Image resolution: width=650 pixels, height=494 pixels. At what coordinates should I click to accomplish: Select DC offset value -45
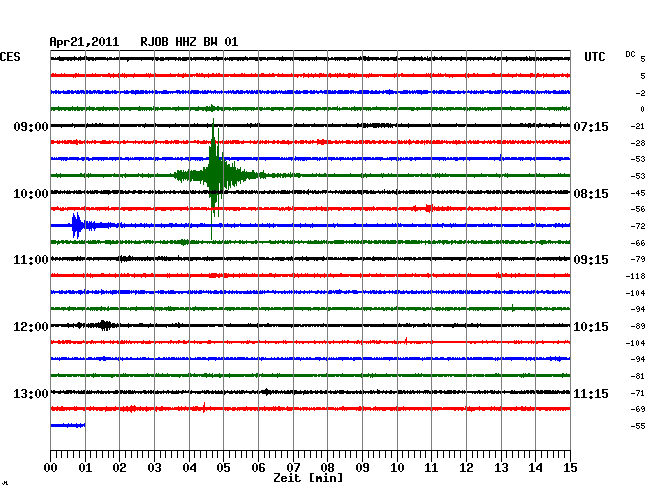(638, 193)
